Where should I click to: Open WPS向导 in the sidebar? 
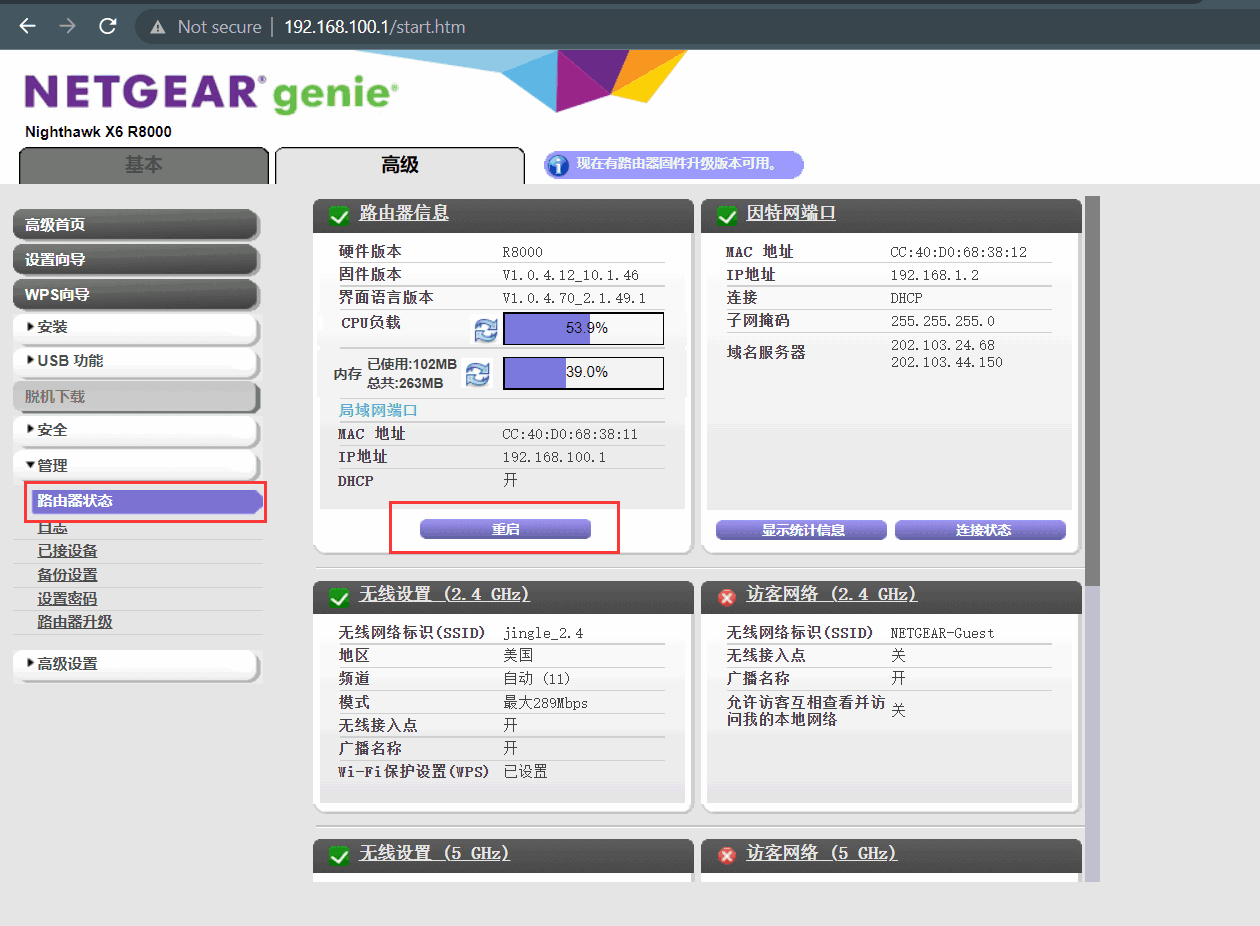(136, 294)
